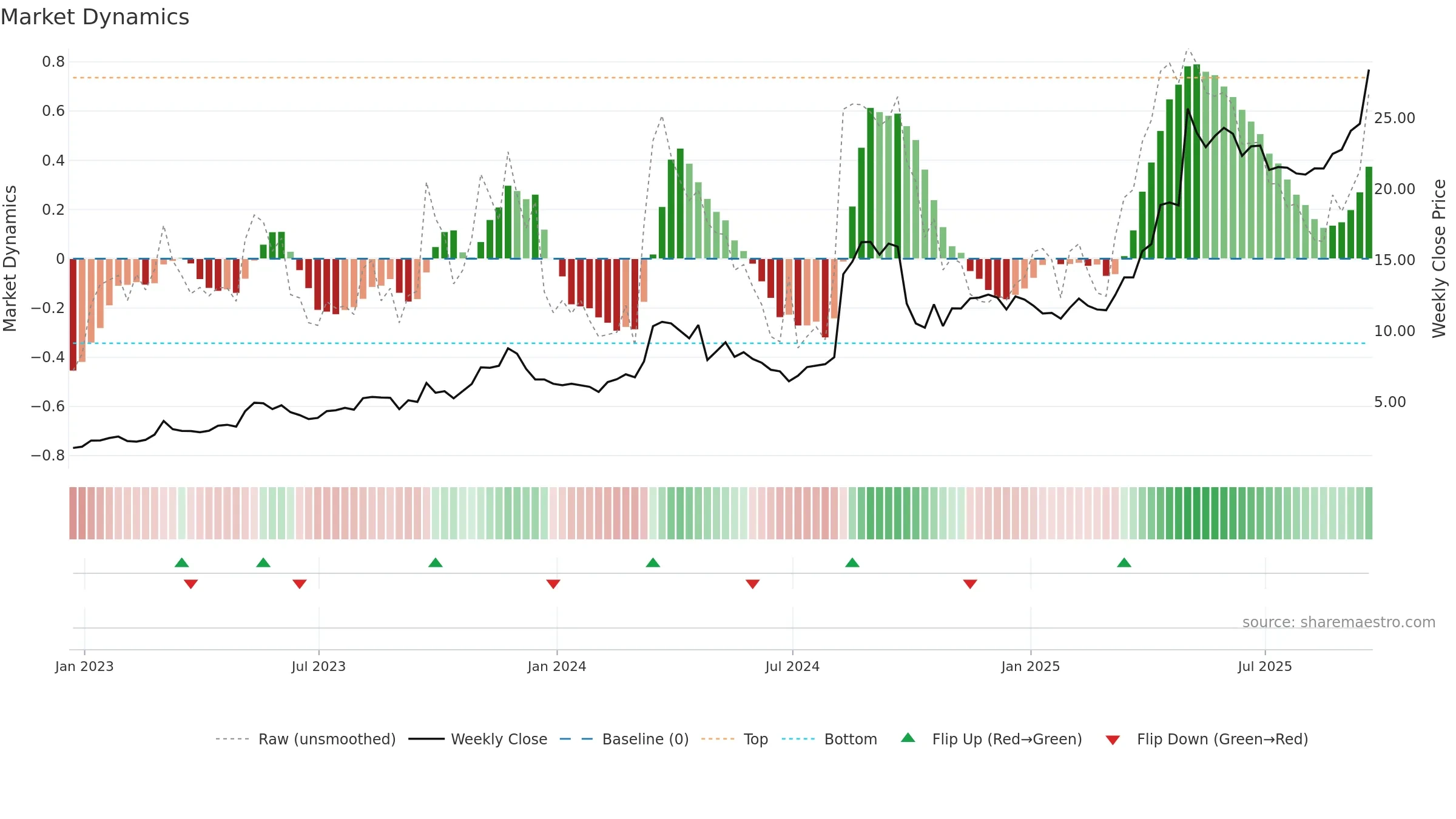Image resolution: width=1456 pixels, height=819 pixels.
Task: Click the 25.00 right axis price label
Action: (x=1395, y=118)
